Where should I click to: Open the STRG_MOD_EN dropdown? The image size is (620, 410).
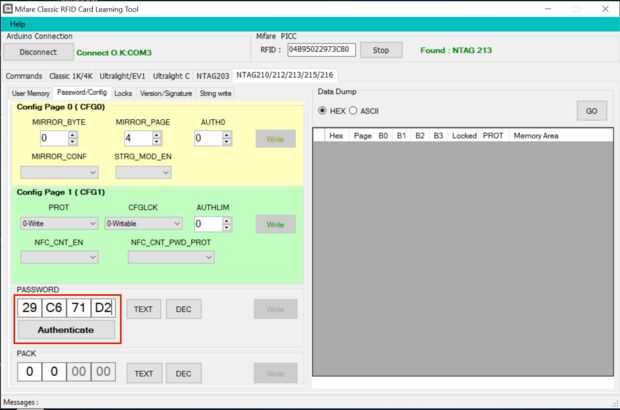click(143, 172)
